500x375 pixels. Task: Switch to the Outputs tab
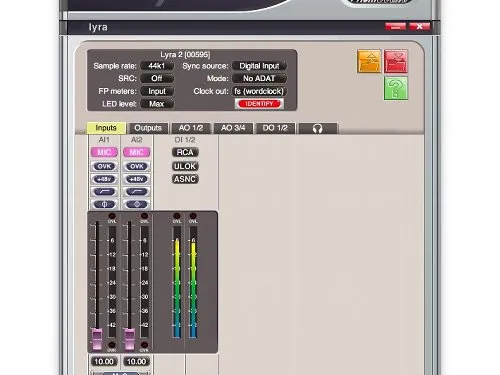tap(148, 128)
